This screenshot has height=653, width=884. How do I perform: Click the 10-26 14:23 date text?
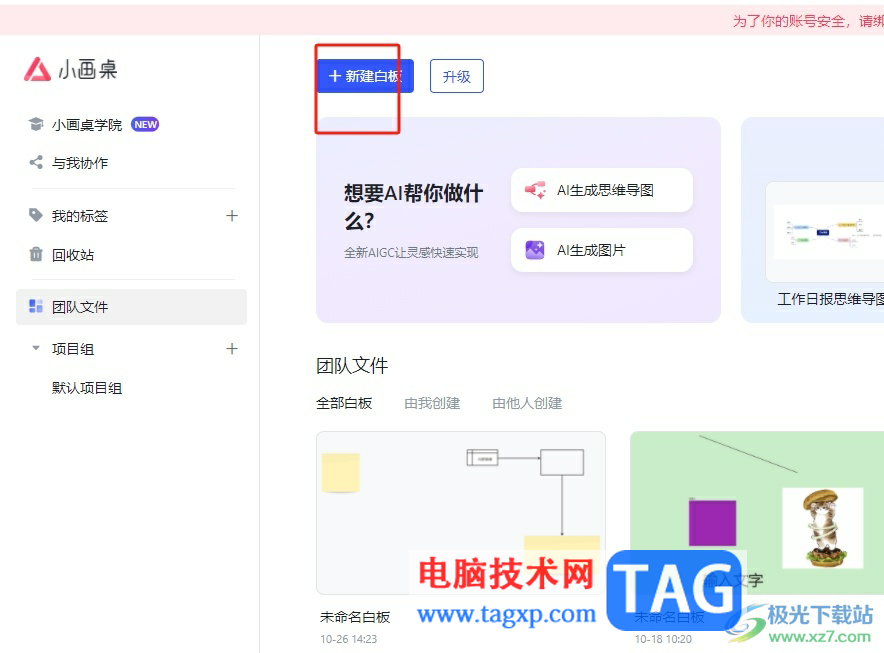point(348,639)
